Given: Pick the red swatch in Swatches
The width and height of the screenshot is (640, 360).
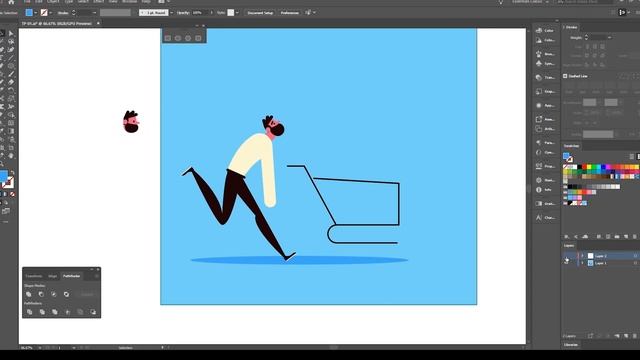Looking at the screenshot, I should tap(584, 167).
